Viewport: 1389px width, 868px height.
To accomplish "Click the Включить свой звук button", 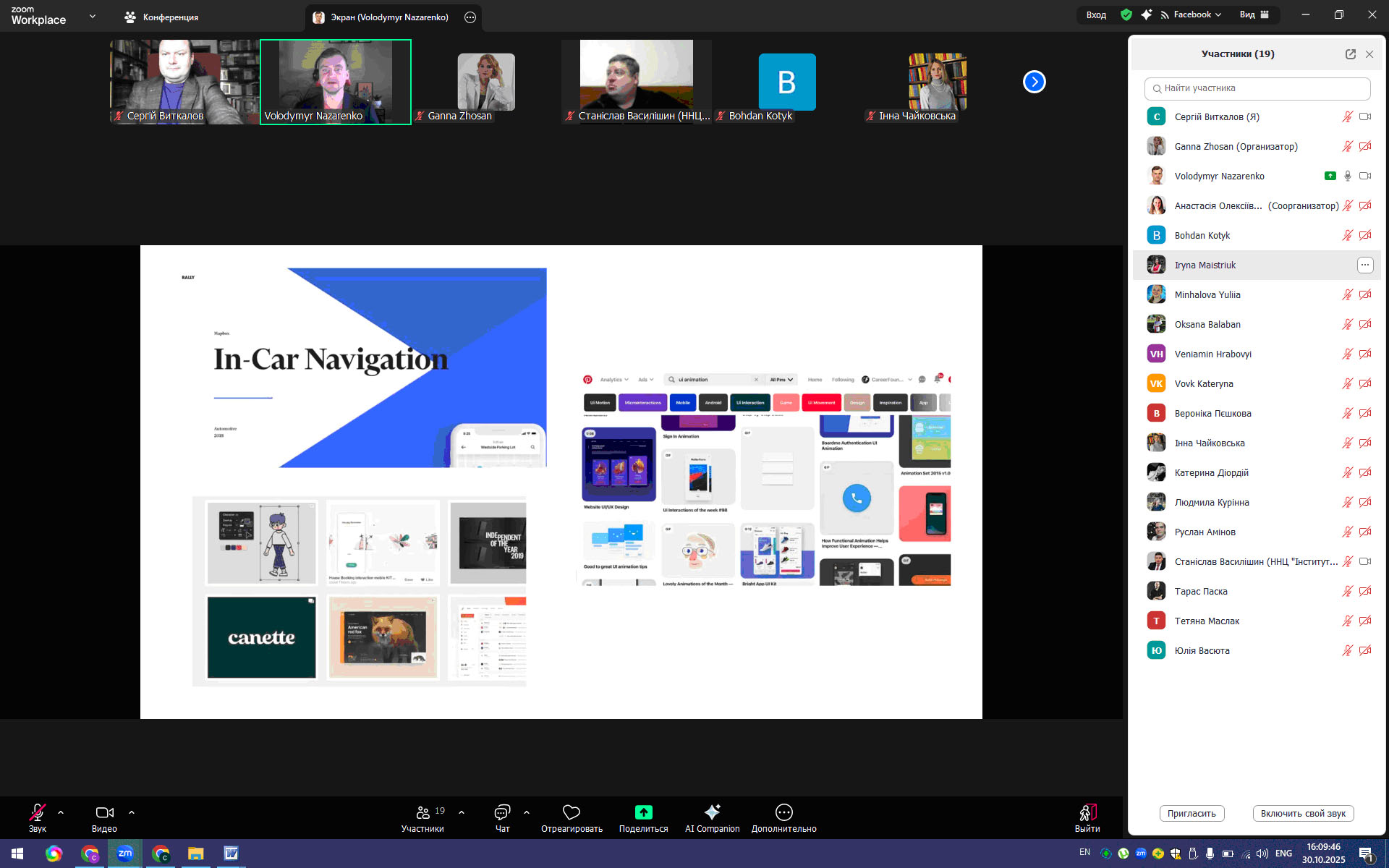I will (1302, 813).
